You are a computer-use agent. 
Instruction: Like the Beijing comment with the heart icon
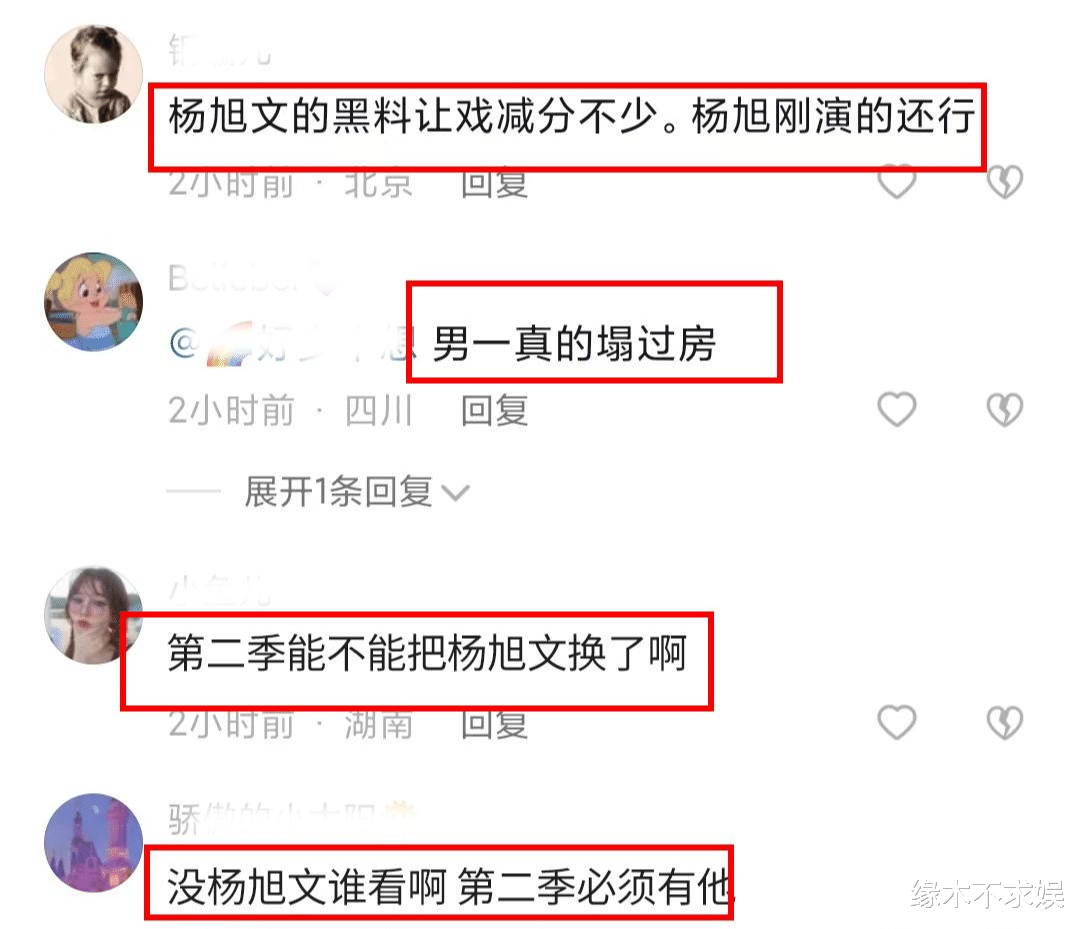coord(897,181)
